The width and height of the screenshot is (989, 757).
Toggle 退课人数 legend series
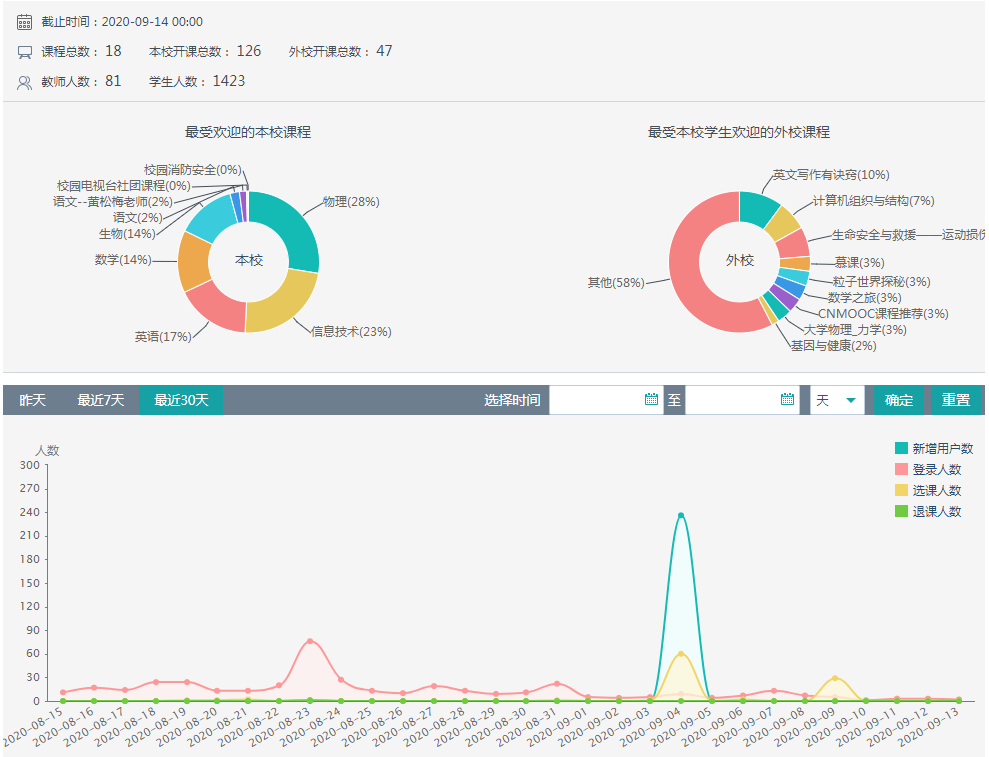928,512
